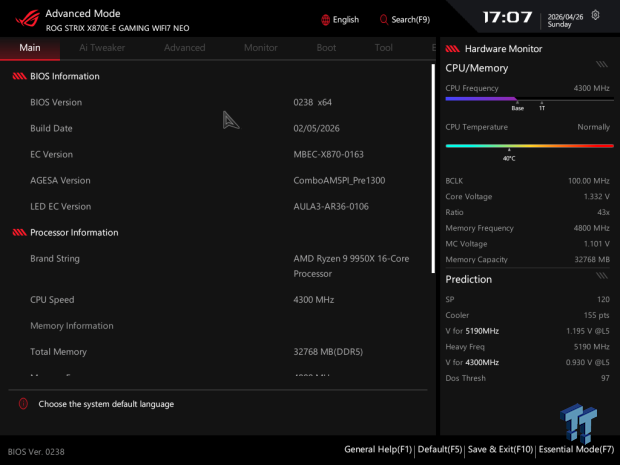The height and width of the screenshot is (465, 620).
Task: Click the Core Voltage reading
Action: pos(527,197)
